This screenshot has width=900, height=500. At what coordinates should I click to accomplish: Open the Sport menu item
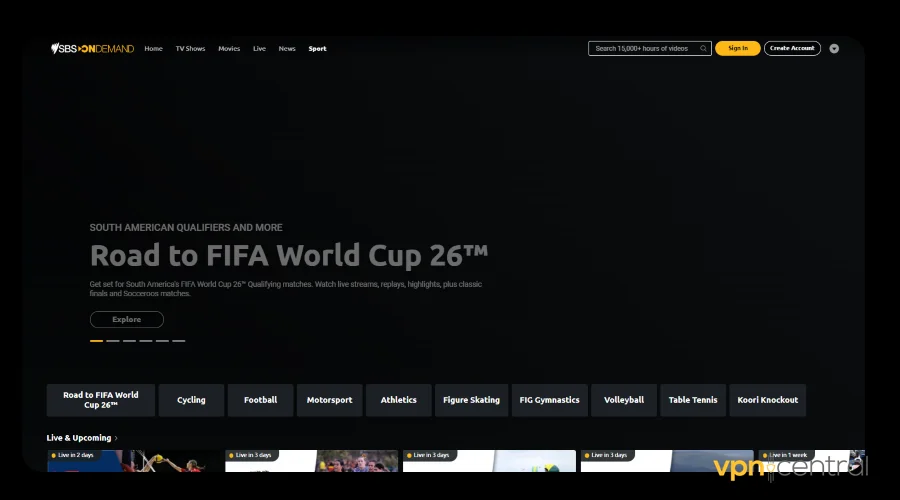click(x=317, y=48)
